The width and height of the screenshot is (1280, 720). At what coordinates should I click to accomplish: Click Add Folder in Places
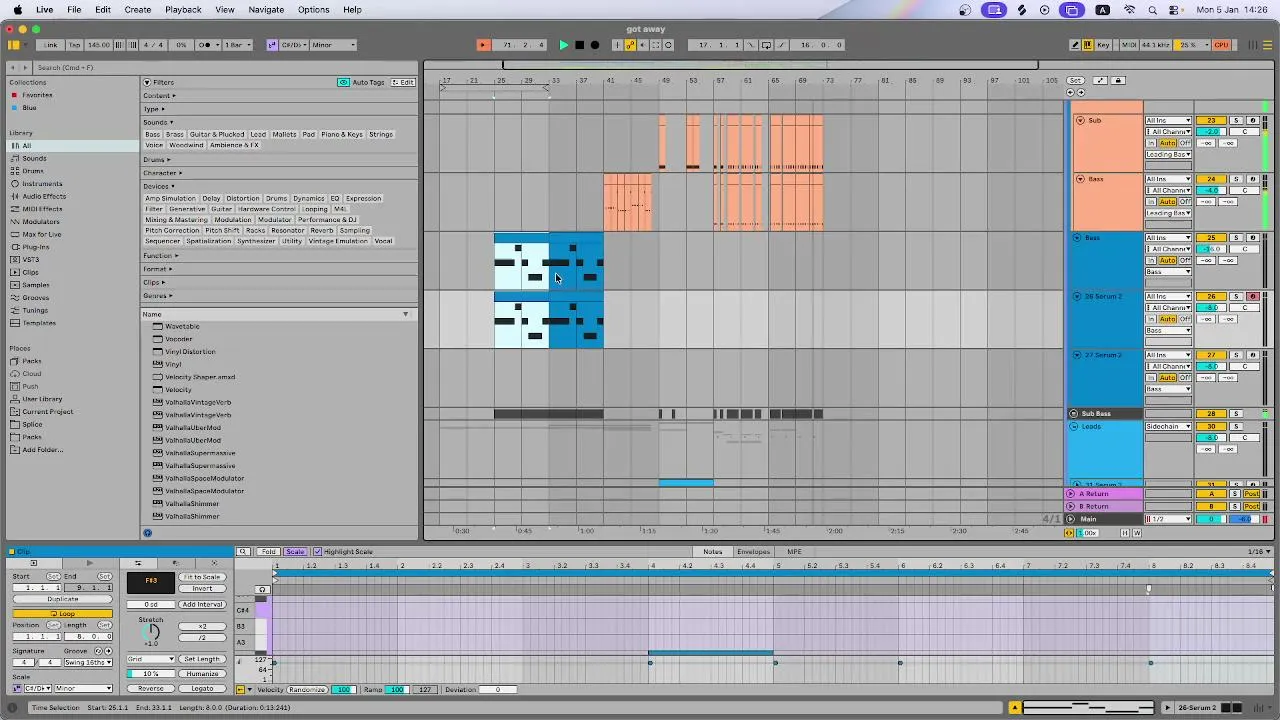42,449
